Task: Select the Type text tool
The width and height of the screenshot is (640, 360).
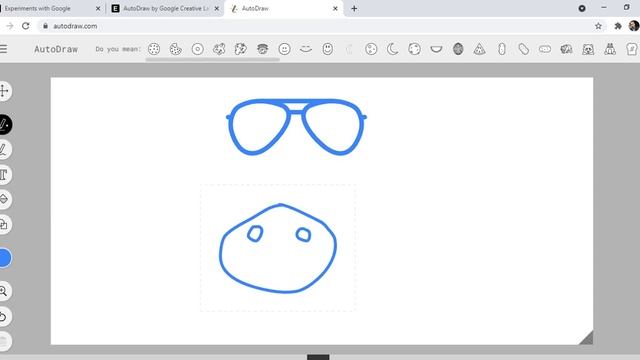Action: pos(4,175)
